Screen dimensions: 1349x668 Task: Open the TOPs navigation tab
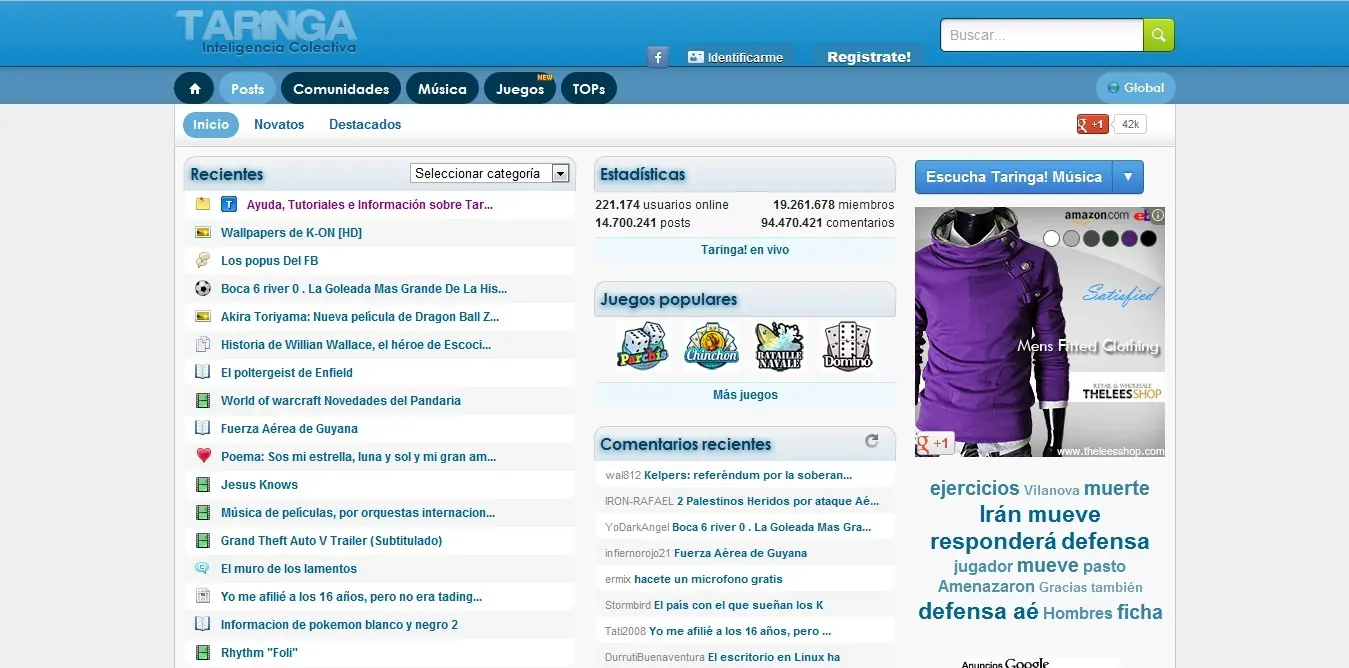click(x=589, y=88)
